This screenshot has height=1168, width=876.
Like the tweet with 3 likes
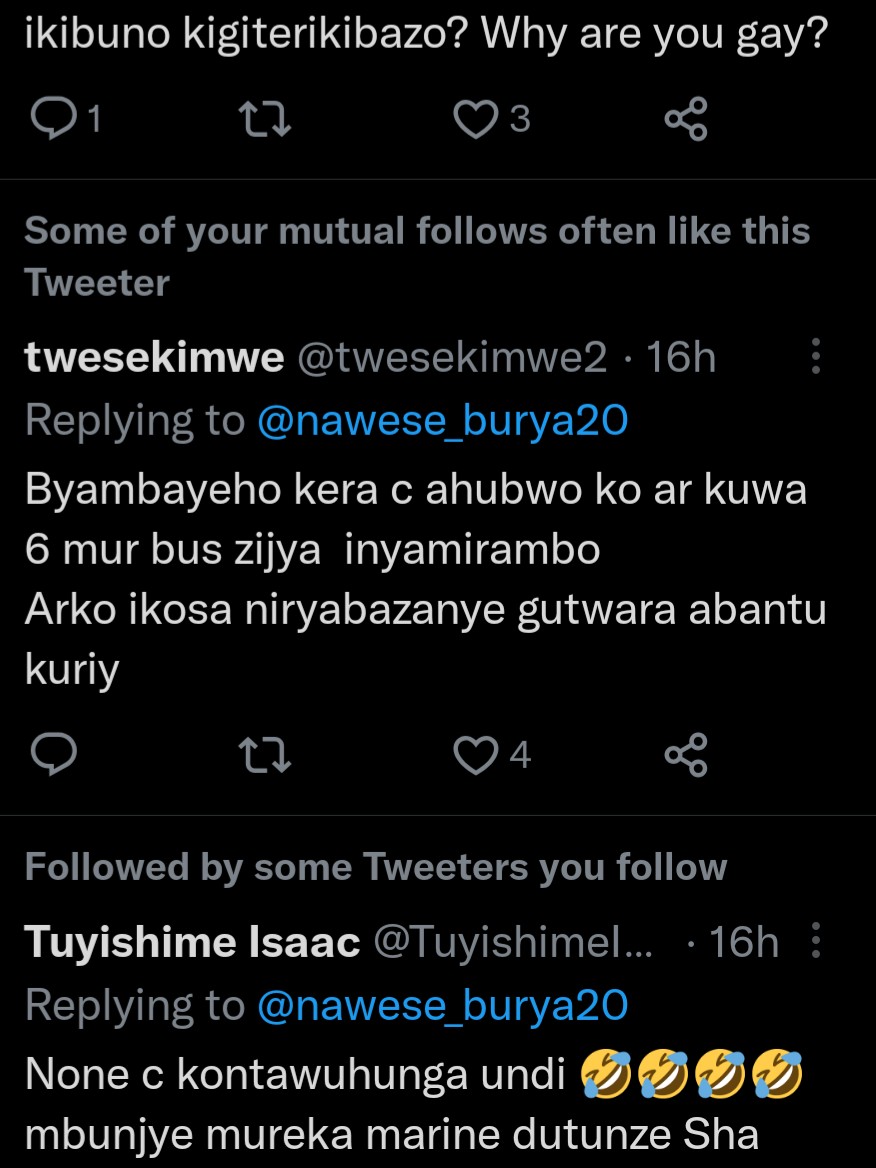476,120
